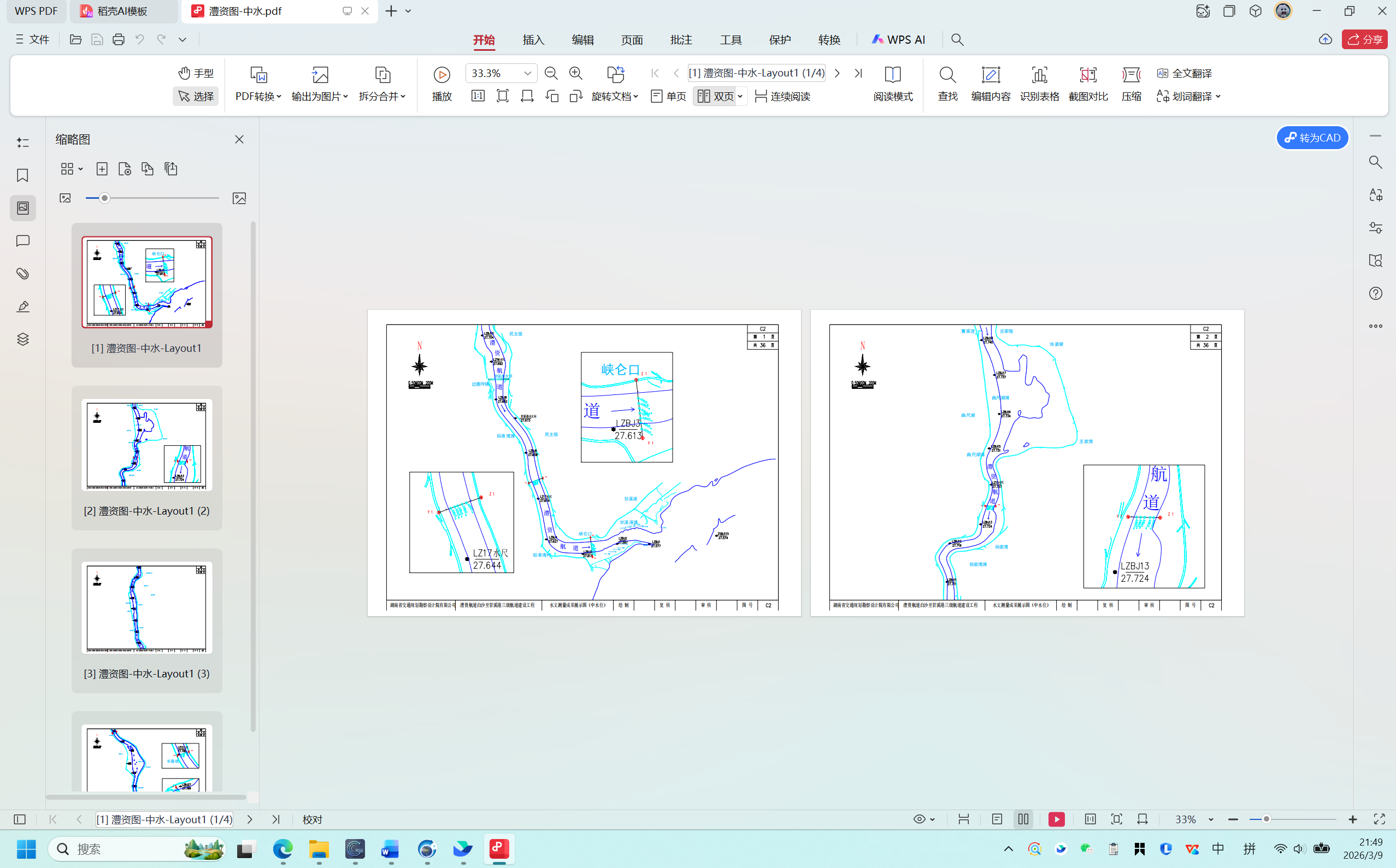Expand the 33.3% zoom level dropdown
1396x868 pixels.
click(527, 73)
